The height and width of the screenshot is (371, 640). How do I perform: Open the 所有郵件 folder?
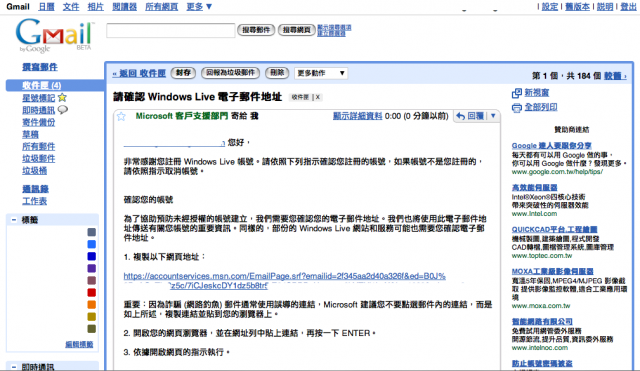[x=38, y=147]
